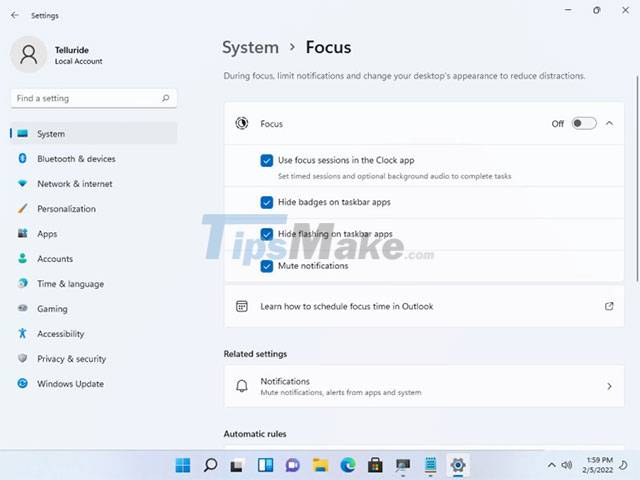This screenshot has height=480, width=640.
Task: Uncheck Hide badges on taskbar apps
Action: pyautogui.click(x=267, y=202)
